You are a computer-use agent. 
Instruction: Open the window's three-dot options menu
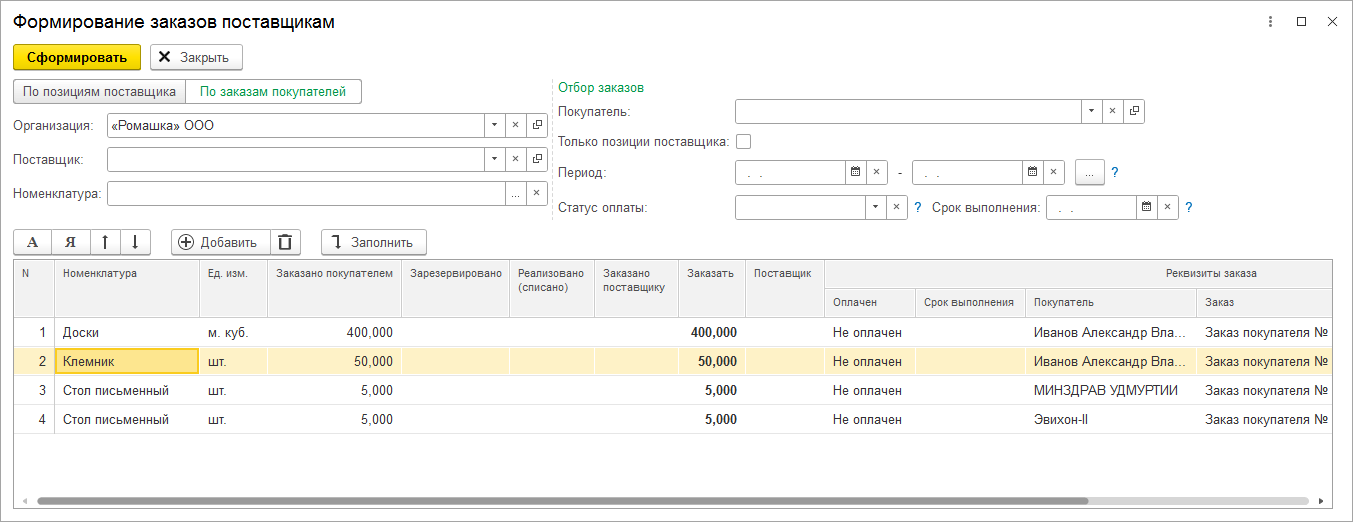[1270, 21]
